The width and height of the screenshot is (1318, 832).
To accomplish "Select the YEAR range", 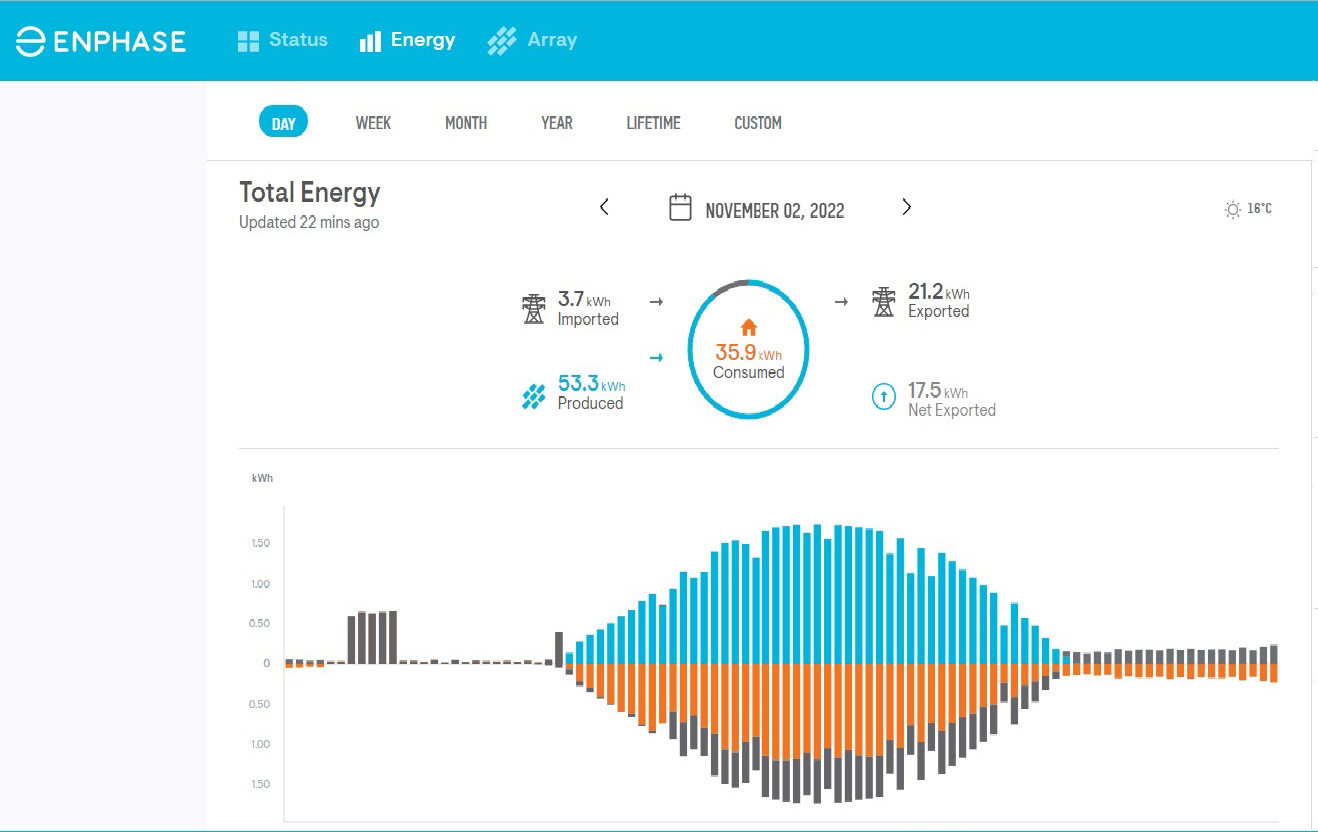I will click(x=557, y=123).
